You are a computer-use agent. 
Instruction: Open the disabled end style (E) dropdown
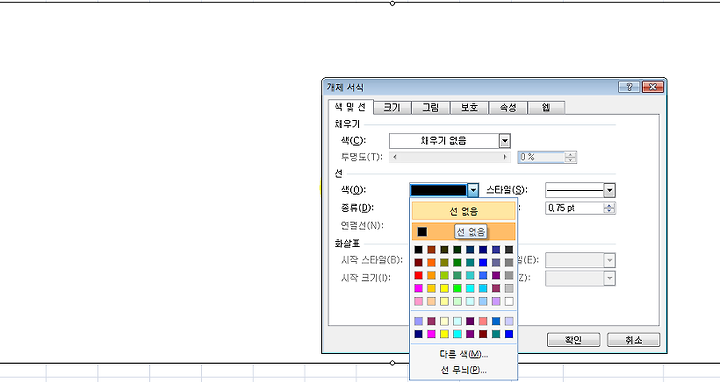580,260
